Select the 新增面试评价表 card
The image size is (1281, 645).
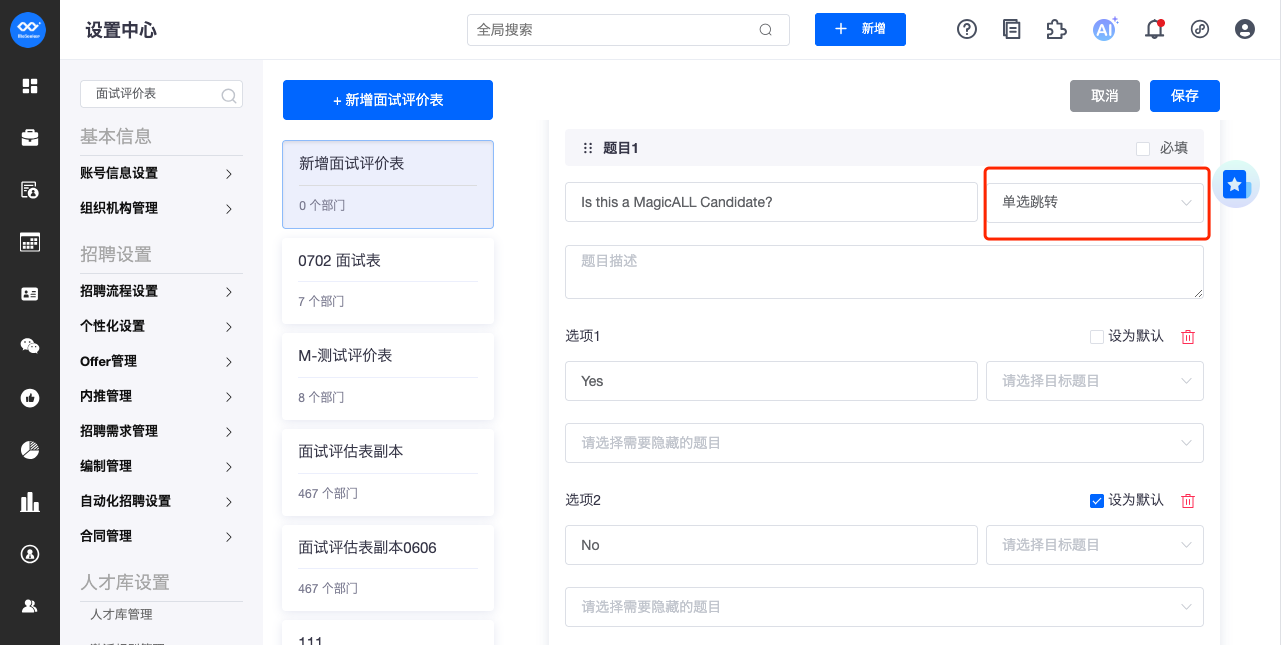[x=388, y=184]
